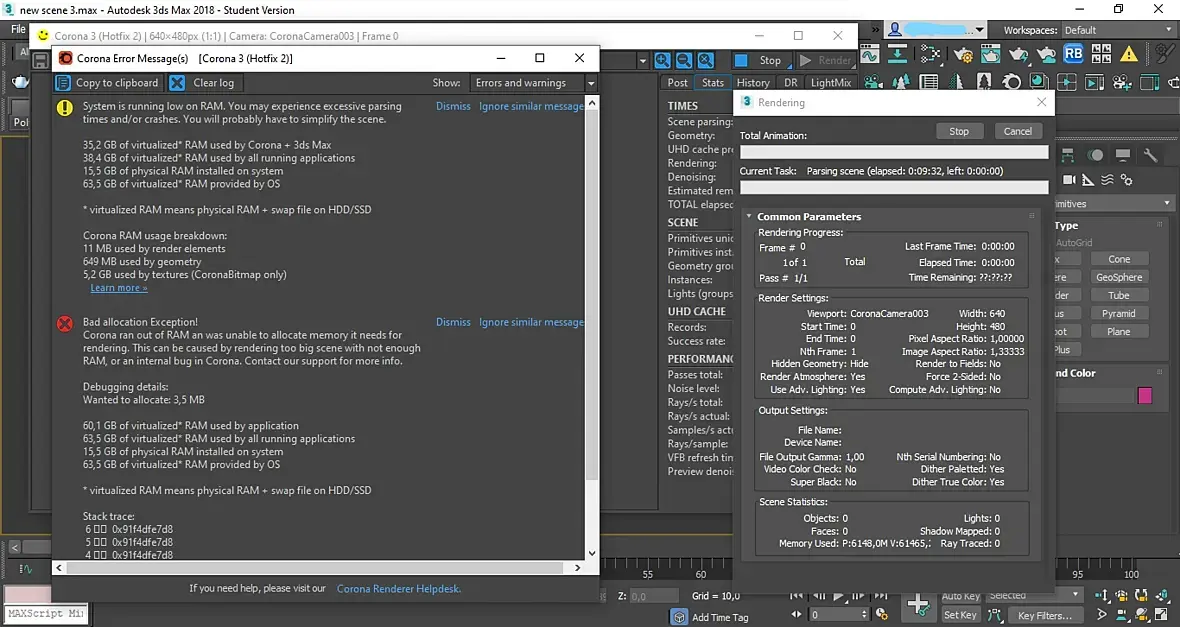Expand the hidden toolbar chevron next to user menu
The image size is (1180, 627).
875,29
